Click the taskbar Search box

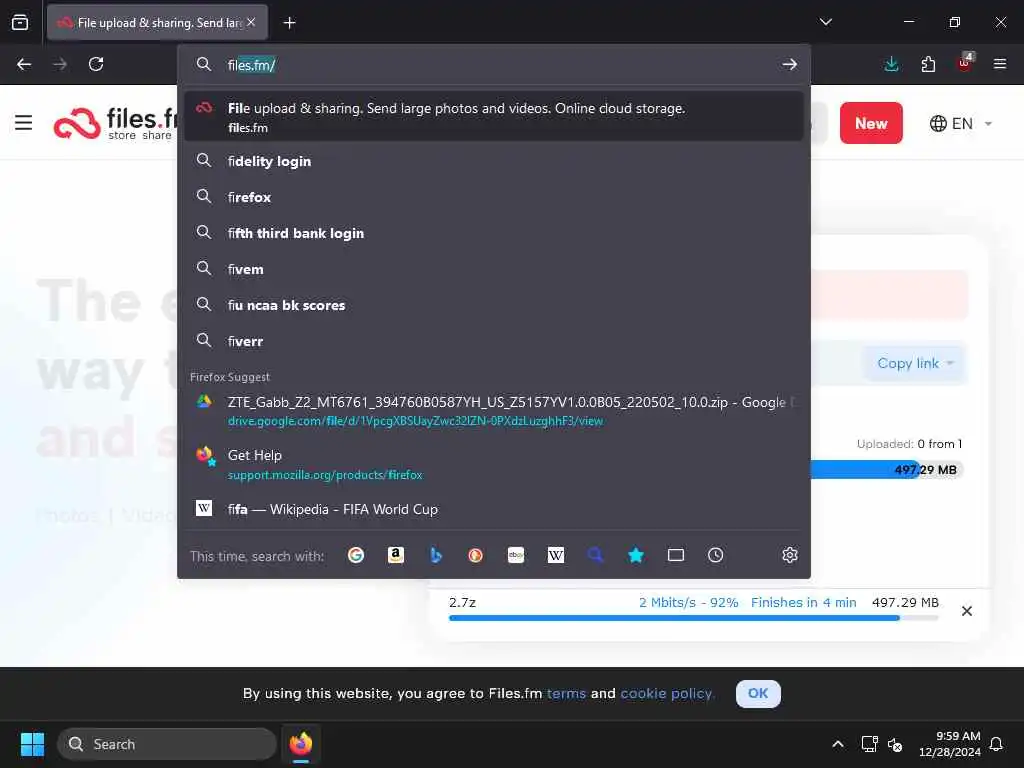[167, 744]
